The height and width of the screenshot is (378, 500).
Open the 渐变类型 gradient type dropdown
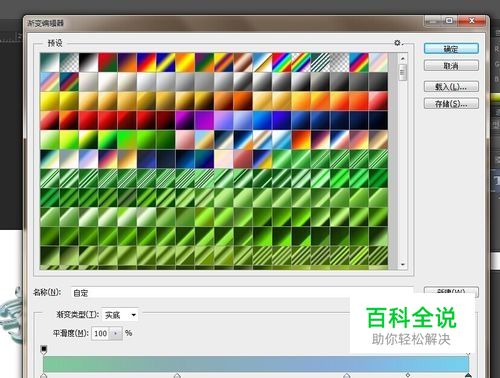pyautogui.click(x=120, y=314)
